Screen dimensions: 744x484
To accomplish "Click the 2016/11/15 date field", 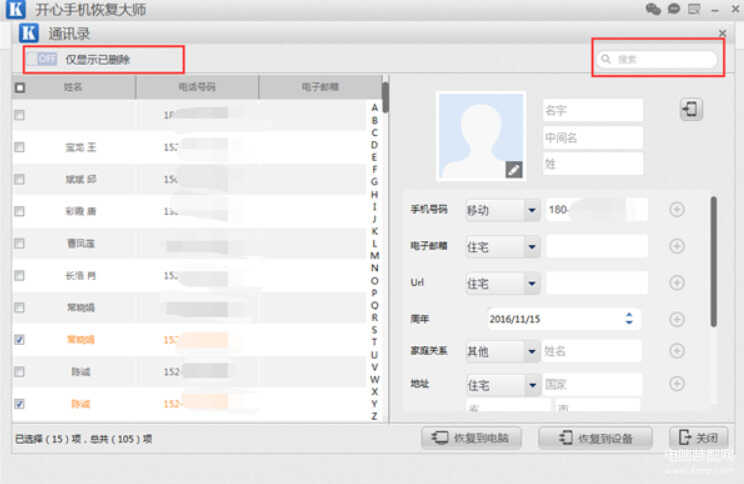I will coord(564,319).
